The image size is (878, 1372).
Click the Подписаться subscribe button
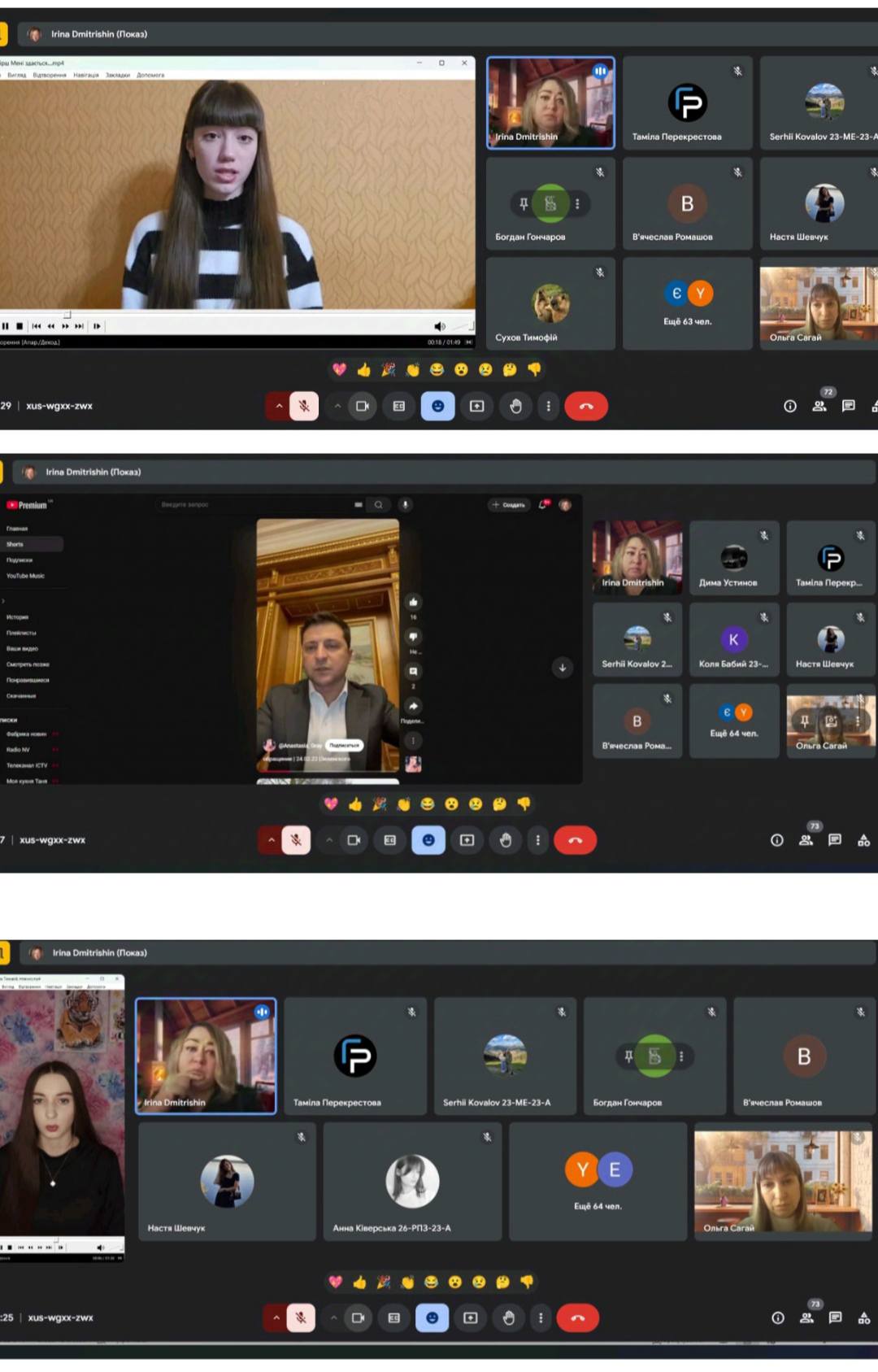(344, 745)
